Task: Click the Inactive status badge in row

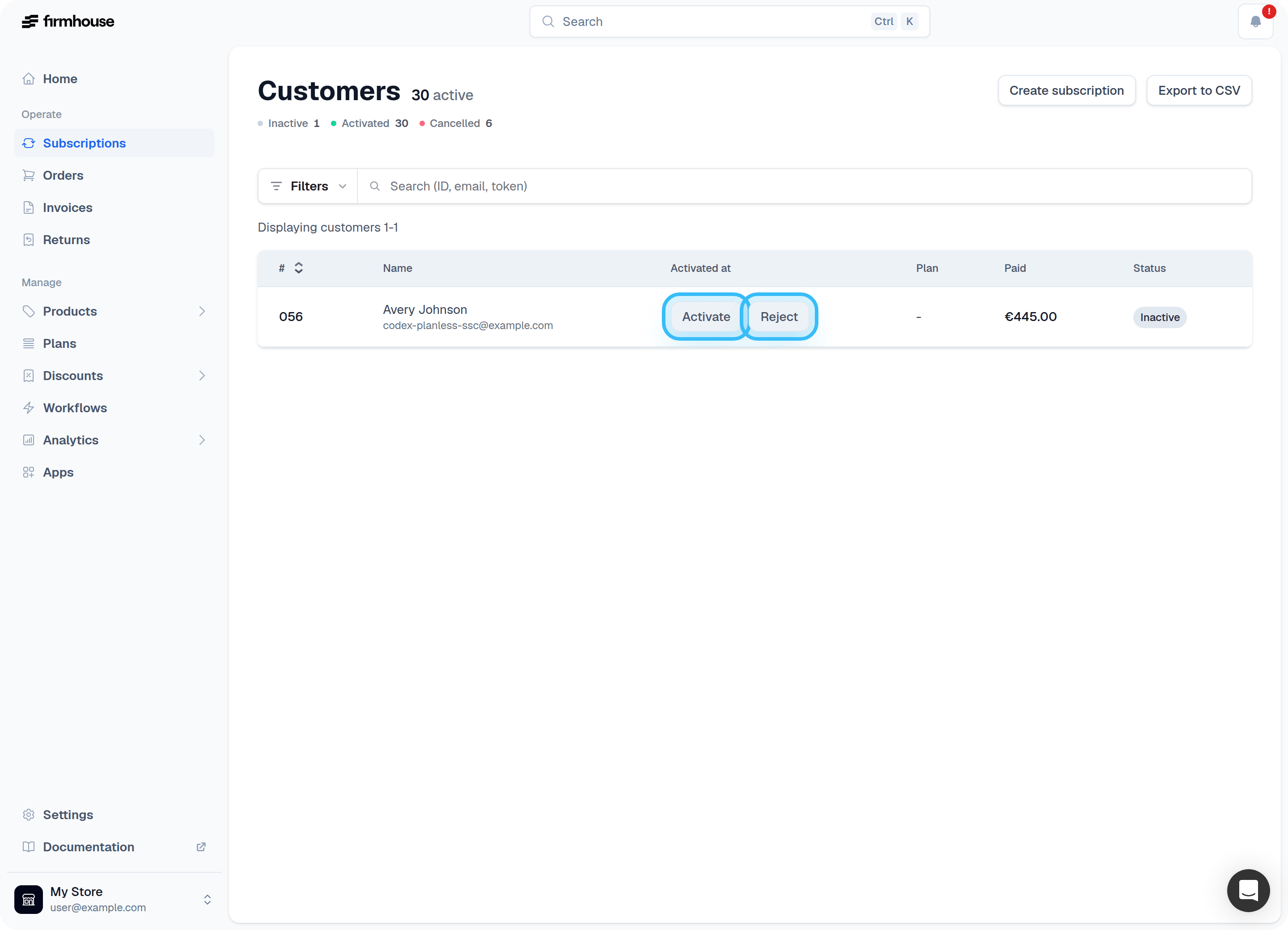Action: coord(1160,317)
